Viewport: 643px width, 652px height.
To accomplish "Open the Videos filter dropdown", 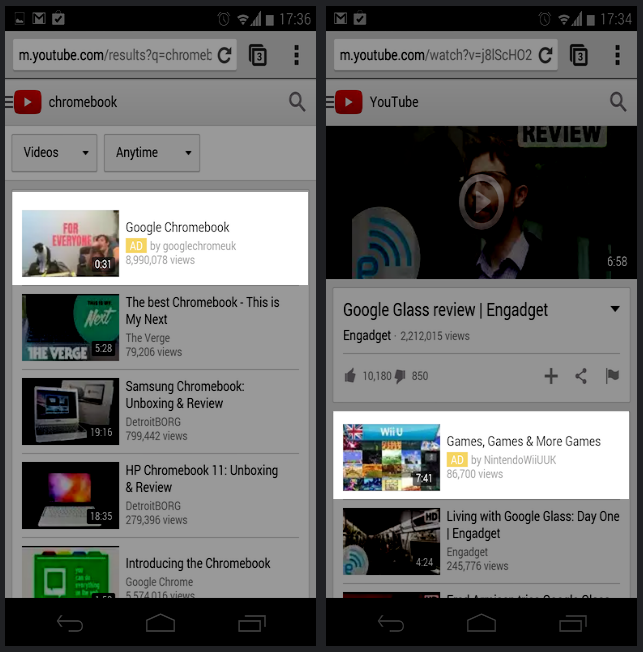I will (x=54, y=153).
